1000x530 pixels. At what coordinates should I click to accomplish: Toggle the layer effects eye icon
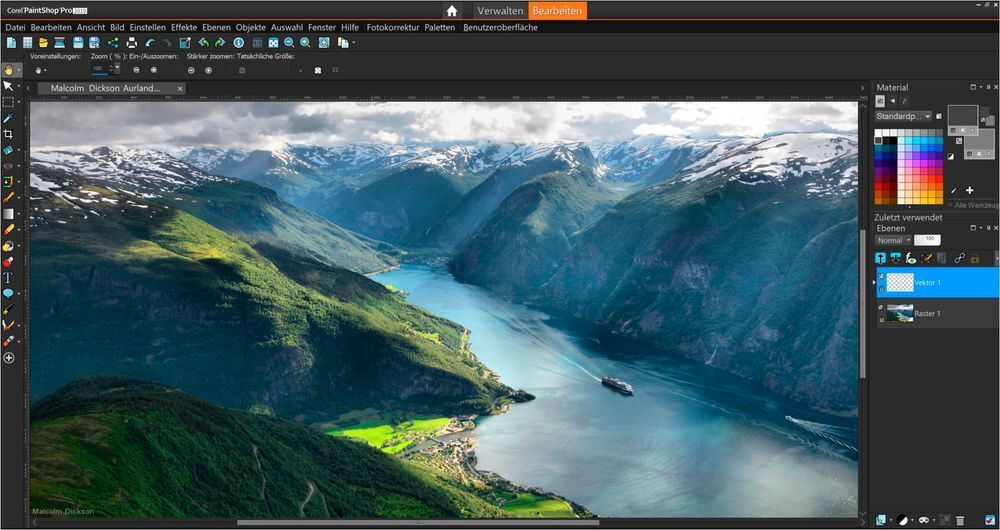tap(911, 258)
